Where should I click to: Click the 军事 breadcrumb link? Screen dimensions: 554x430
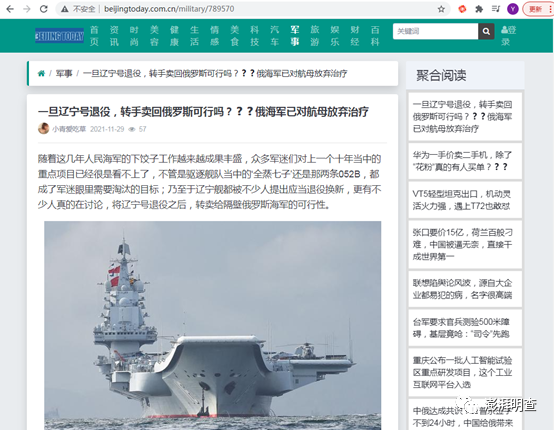64,73
